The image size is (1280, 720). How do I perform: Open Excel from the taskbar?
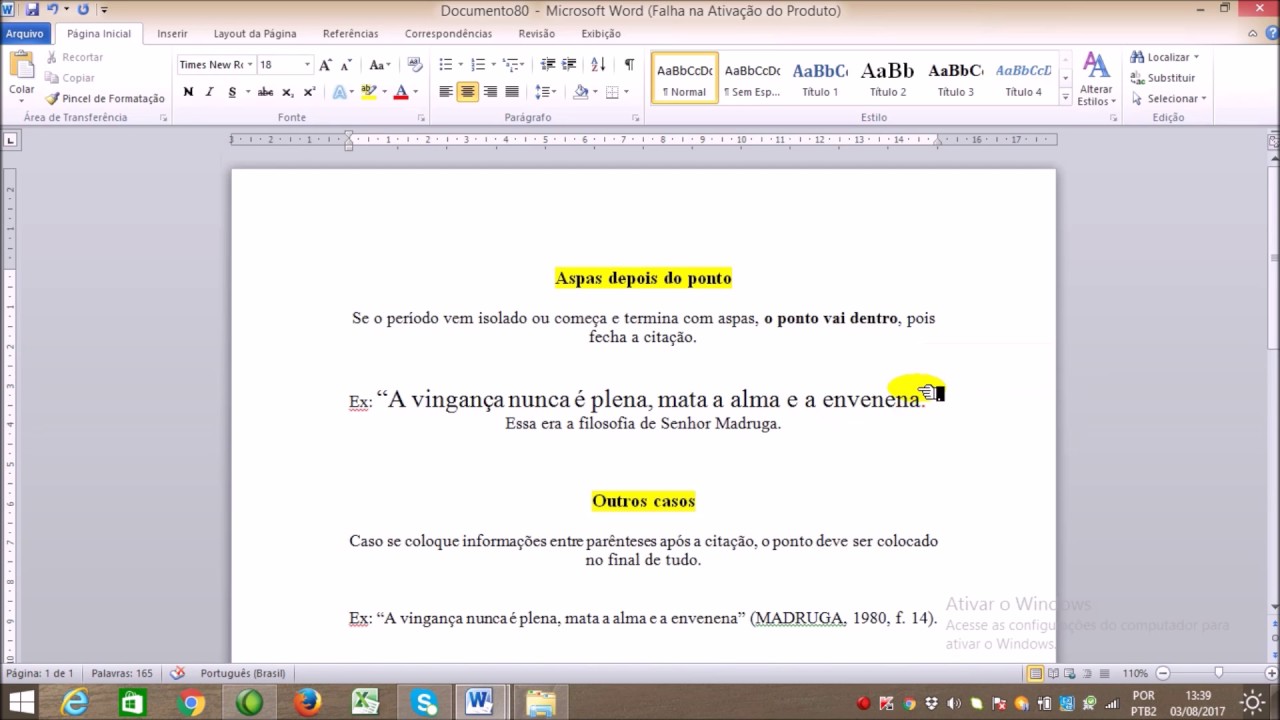pyautogui.click(x=367, y=703)
